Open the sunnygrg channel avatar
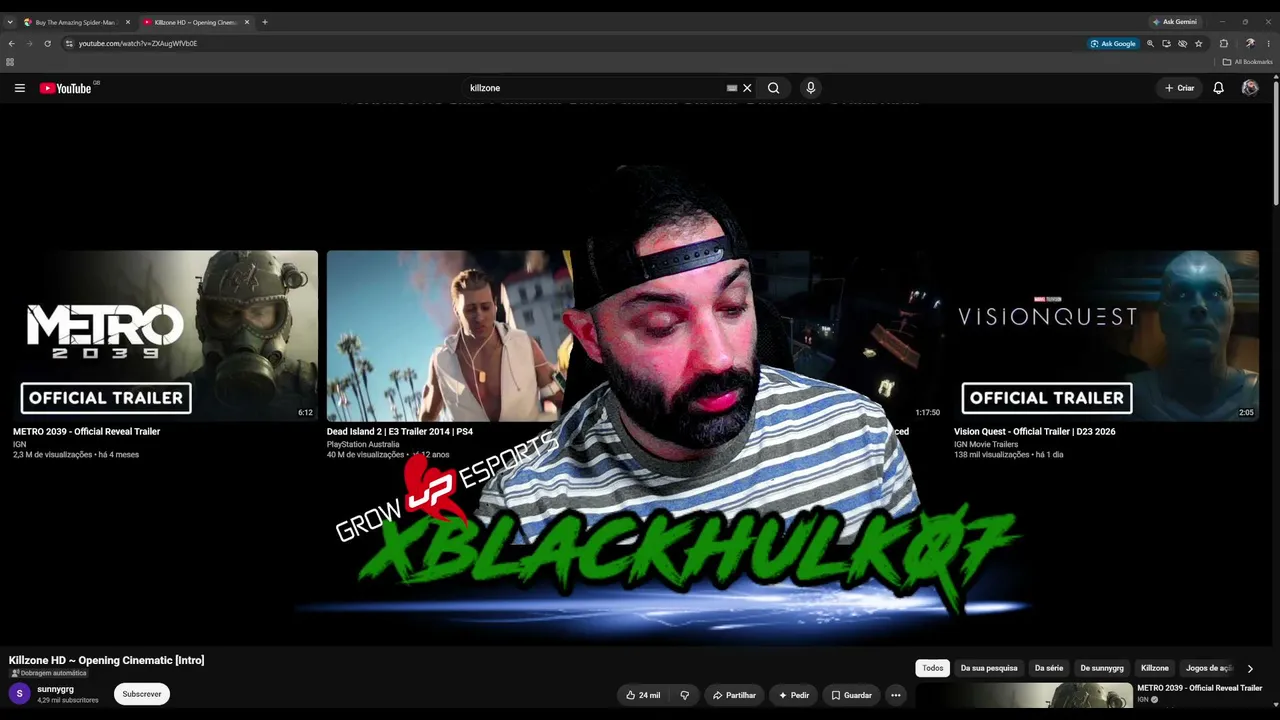This screenshot has height=720, width=1280. click(x=19, y=694)
